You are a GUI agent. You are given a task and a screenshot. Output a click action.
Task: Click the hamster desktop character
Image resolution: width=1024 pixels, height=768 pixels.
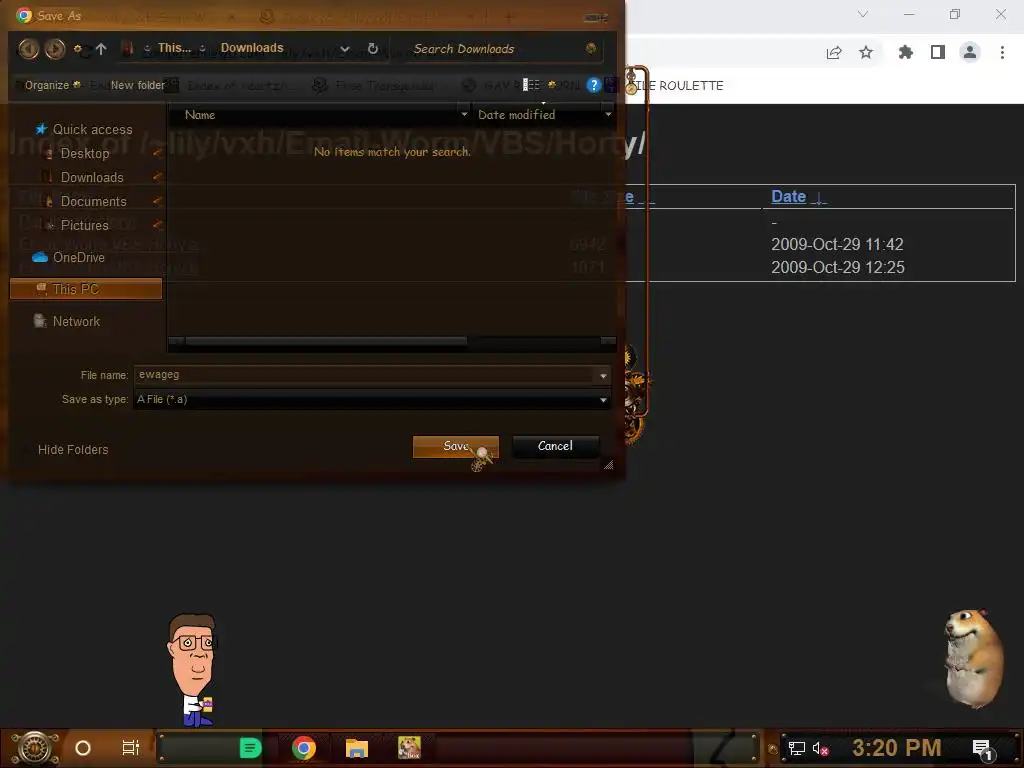click(973, 658)
